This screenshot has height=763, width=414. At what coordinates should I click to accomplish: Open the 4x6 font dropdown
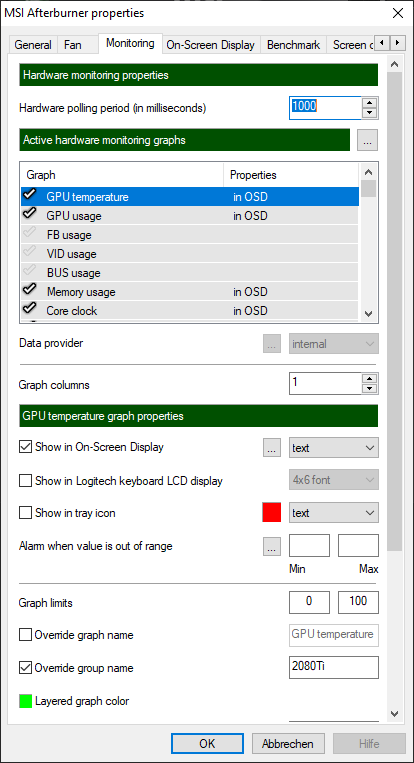pos(334,480)
